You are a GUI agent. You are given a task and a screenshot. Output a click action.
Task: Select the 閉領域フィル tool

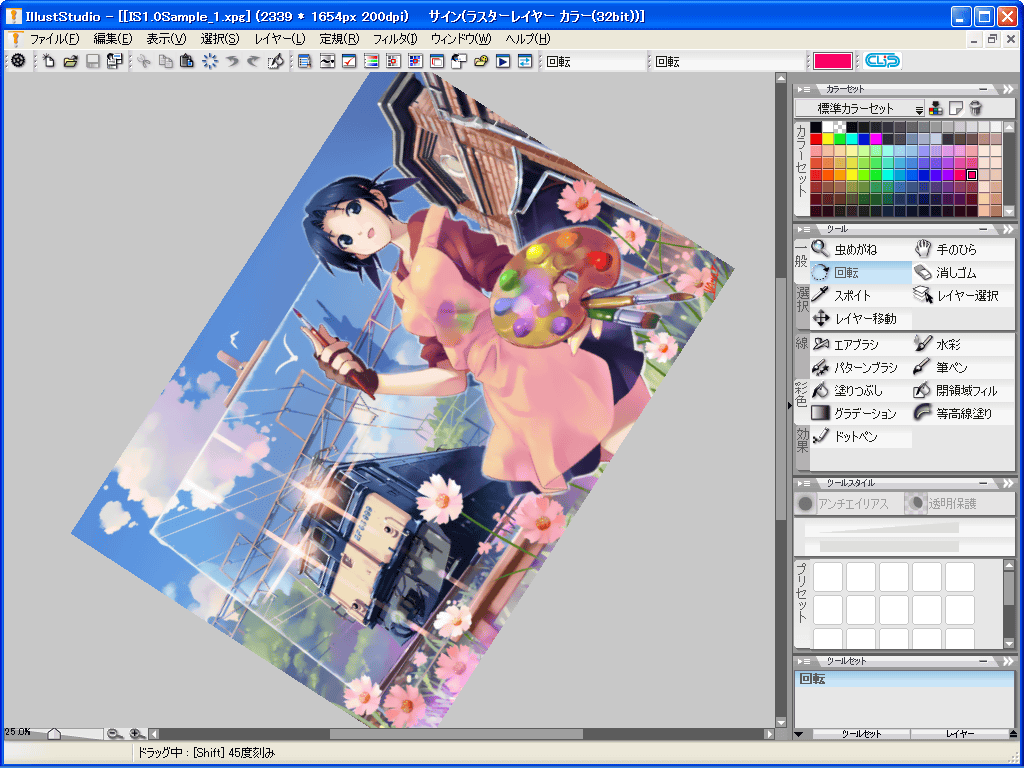[x=963, y=391]
